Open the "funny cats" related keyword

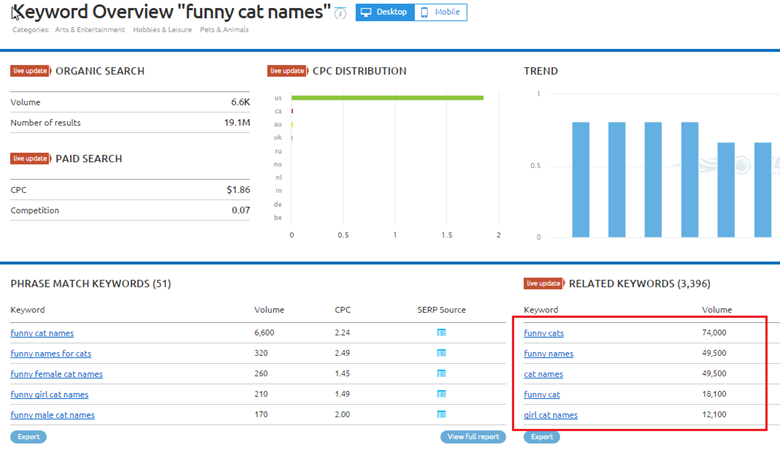(544, 333)
